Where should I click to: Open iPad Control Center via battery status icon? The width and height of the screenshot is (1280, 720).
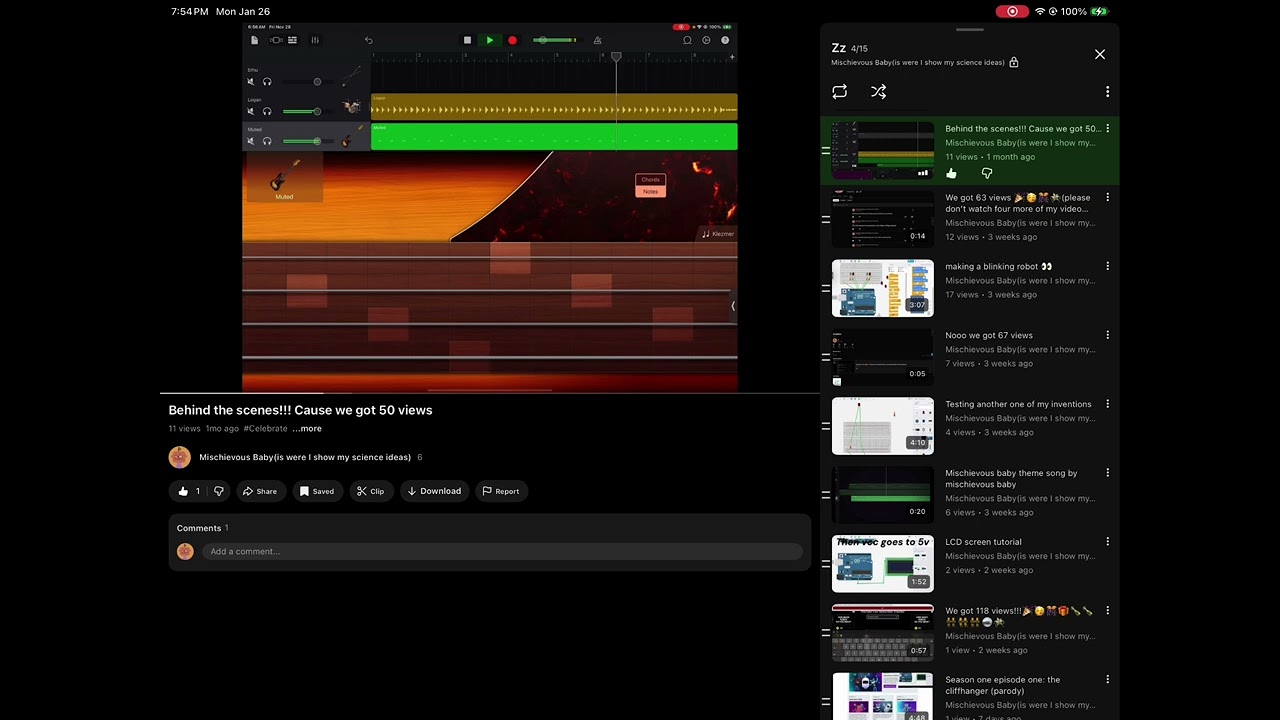point(1099,12)
